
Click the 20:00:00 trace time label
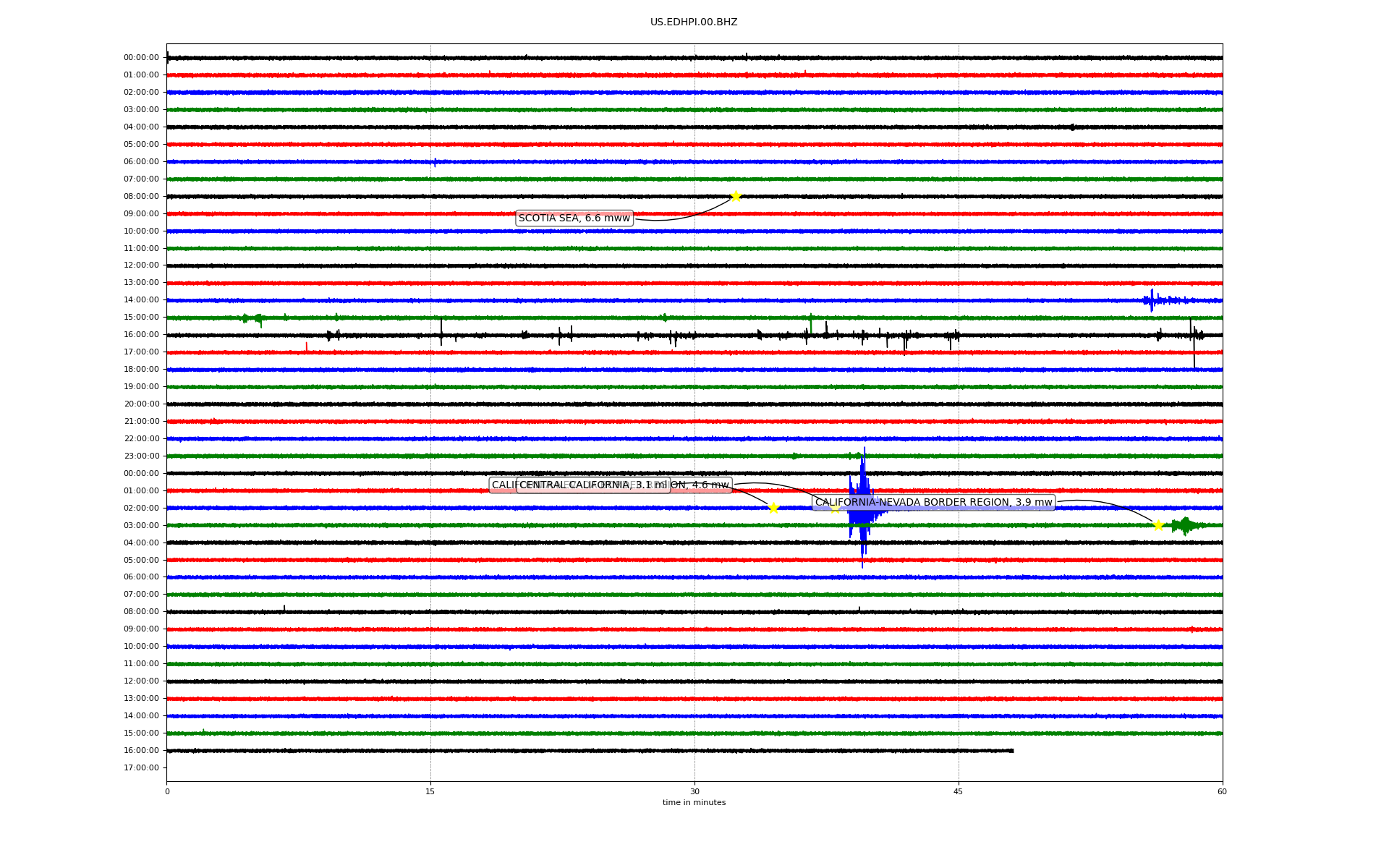click(141, 404)
